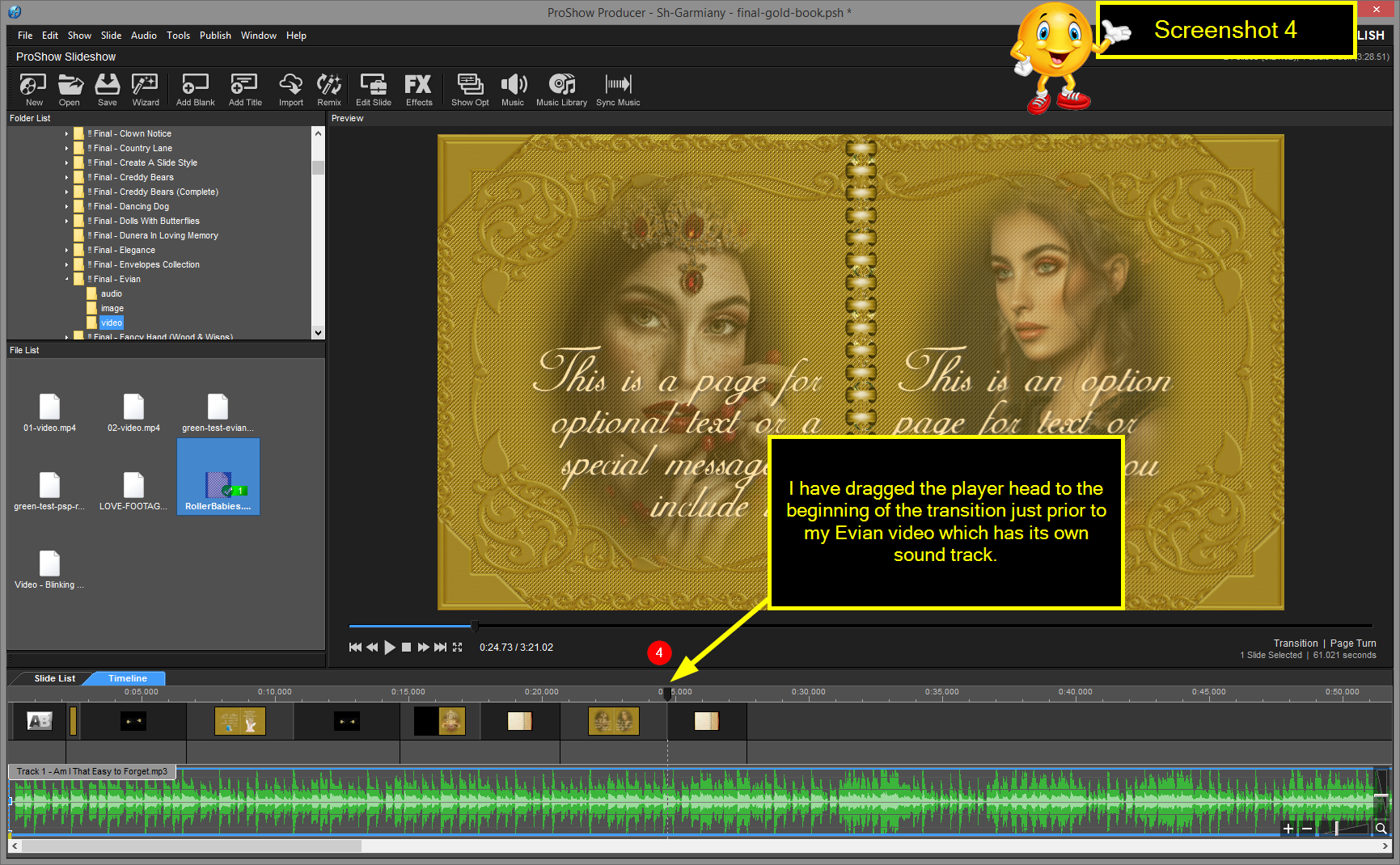
Task: Open the FX Effects tool
Action: (x=418, y=89)
